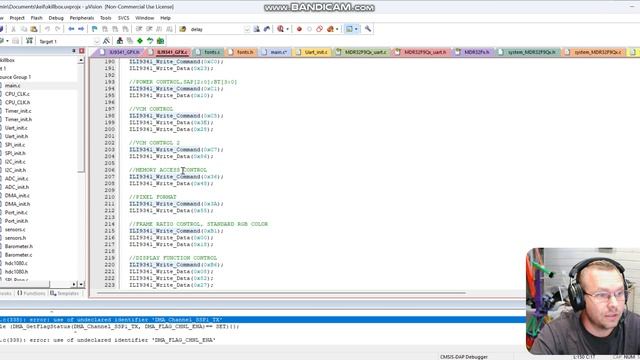Click the Paste toolbar icon
640x360 pixels.
coord(34,29)
